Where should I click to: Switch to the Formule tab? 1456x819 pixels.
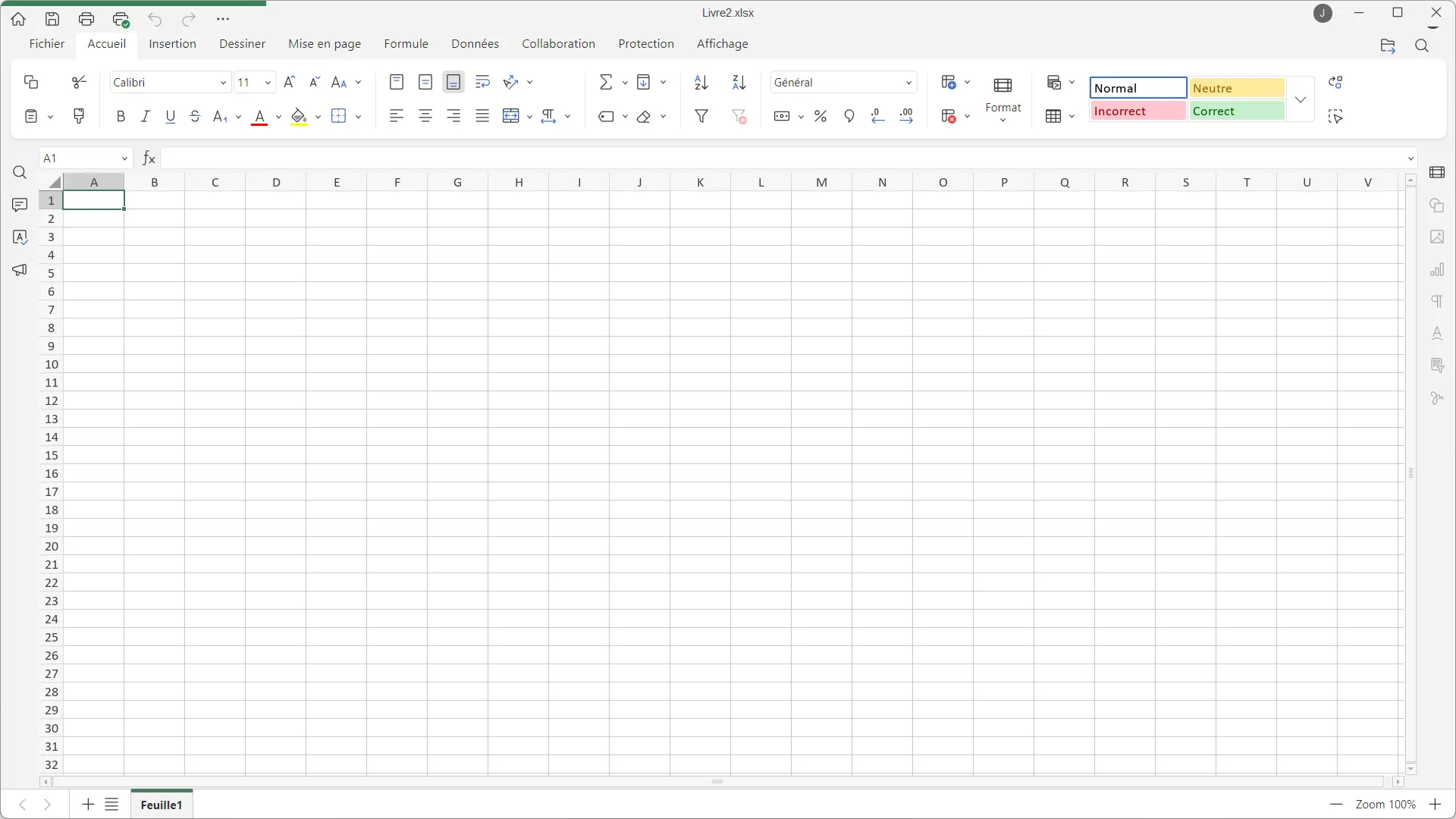[406, 44]
